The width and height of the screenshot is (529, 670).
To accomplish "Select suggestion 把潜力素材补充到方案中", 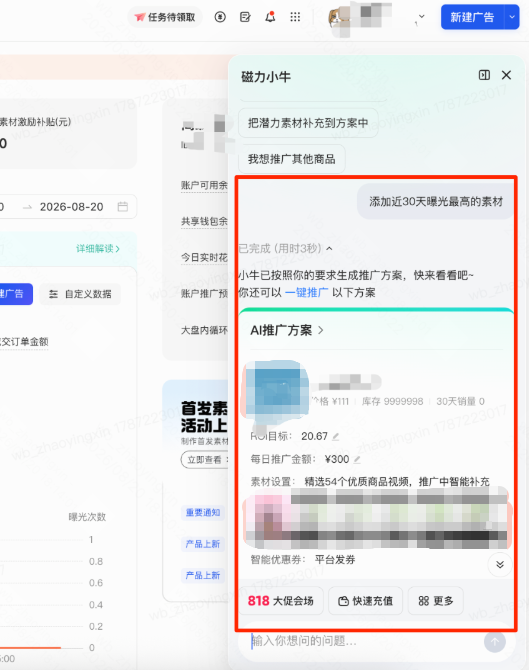I will click(x=308, y=123).
